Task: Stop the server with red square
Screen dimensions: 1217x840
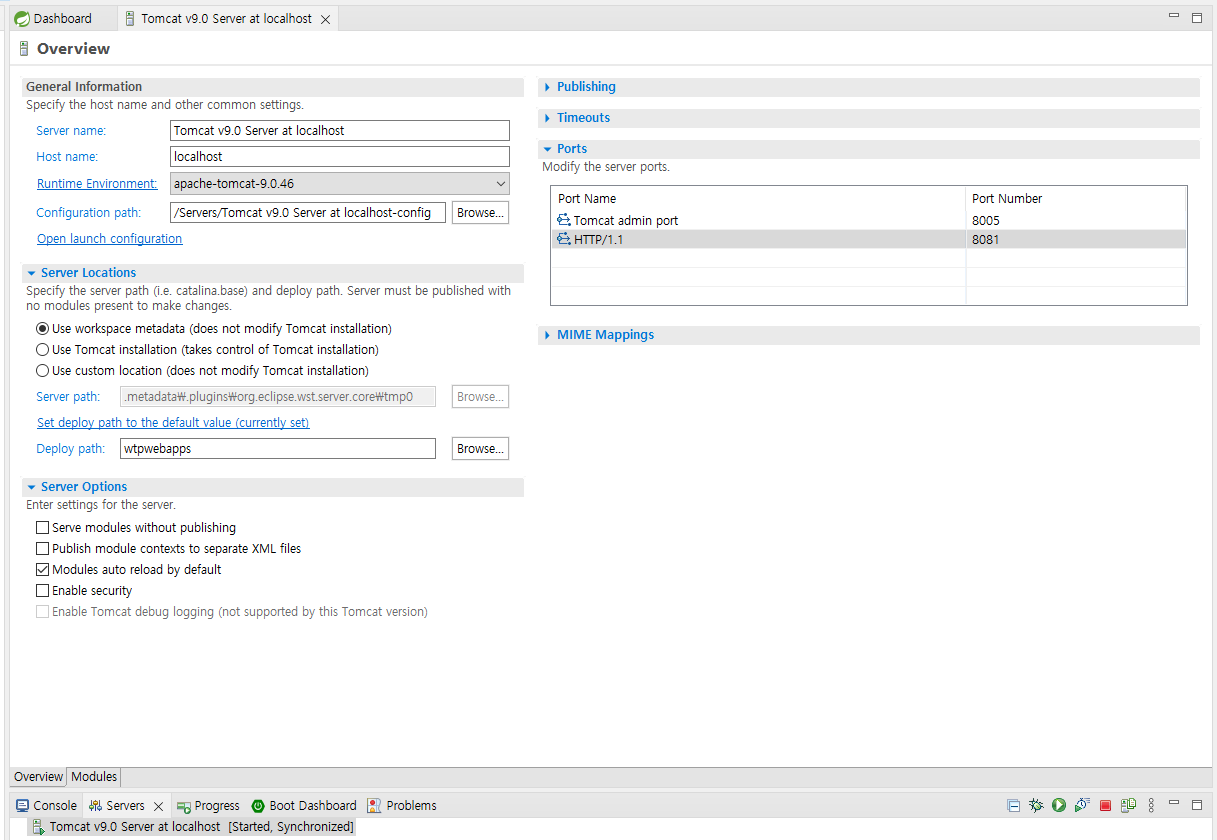Action: pyautogui.click(x=1105, y=805)
